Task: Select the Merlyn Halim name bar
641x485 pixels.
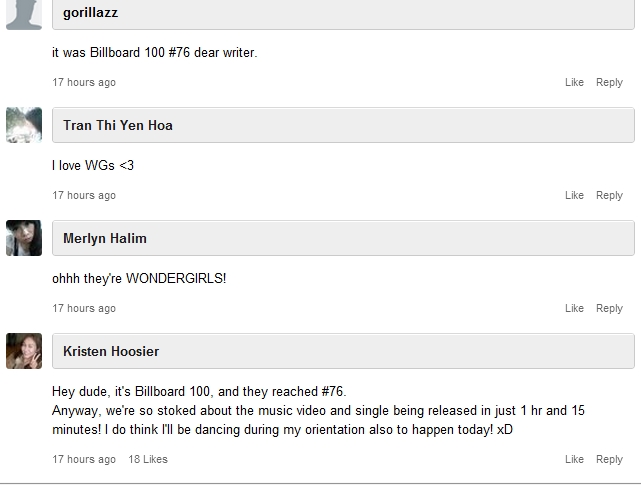Action: (x=343, y=238)
